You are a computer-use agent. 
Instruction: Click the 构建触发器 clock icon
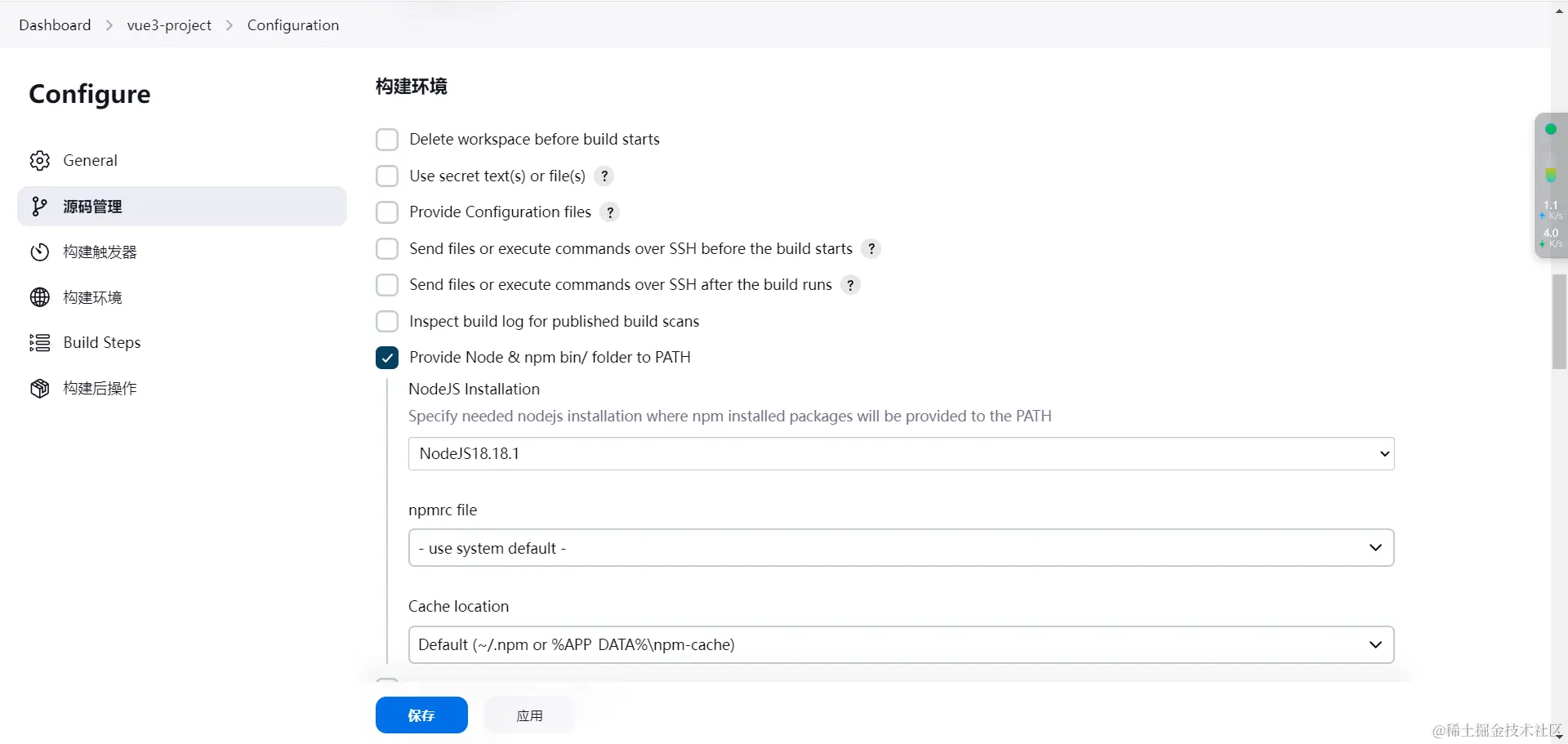[x=40, y=252]
